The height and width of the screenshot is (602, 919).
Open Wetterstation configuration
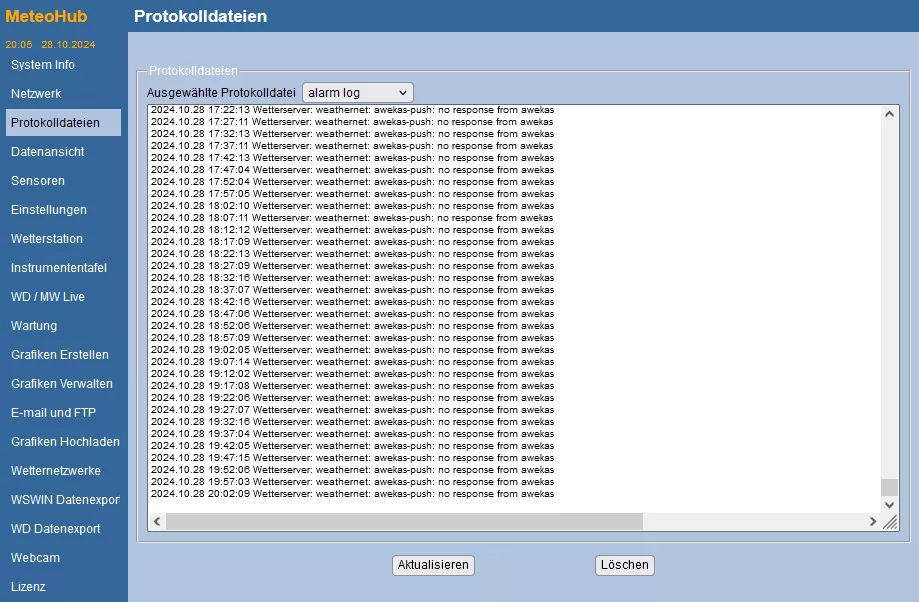click(47, 239)
